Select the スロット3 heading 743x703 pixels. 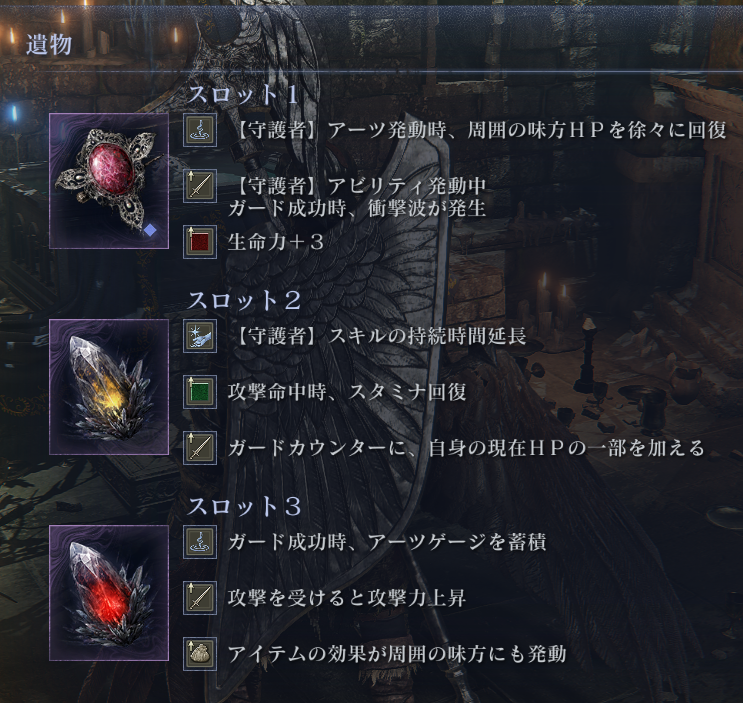[x=245, y=506]
